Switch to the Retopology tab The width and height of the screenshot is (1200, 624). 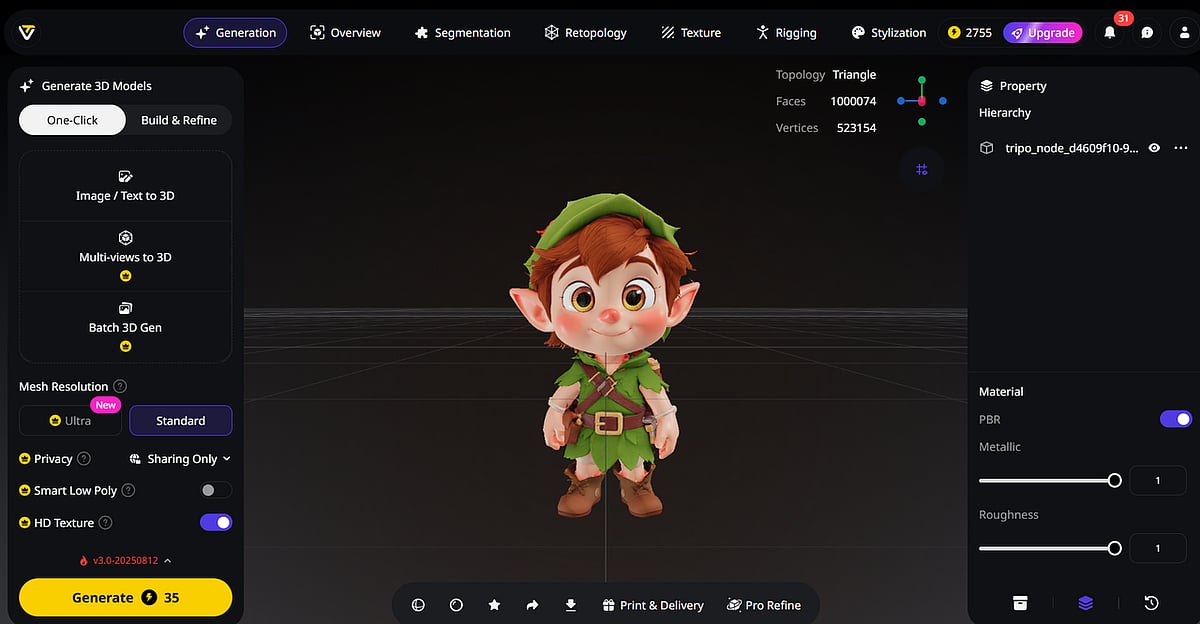[x=586, y=33]
